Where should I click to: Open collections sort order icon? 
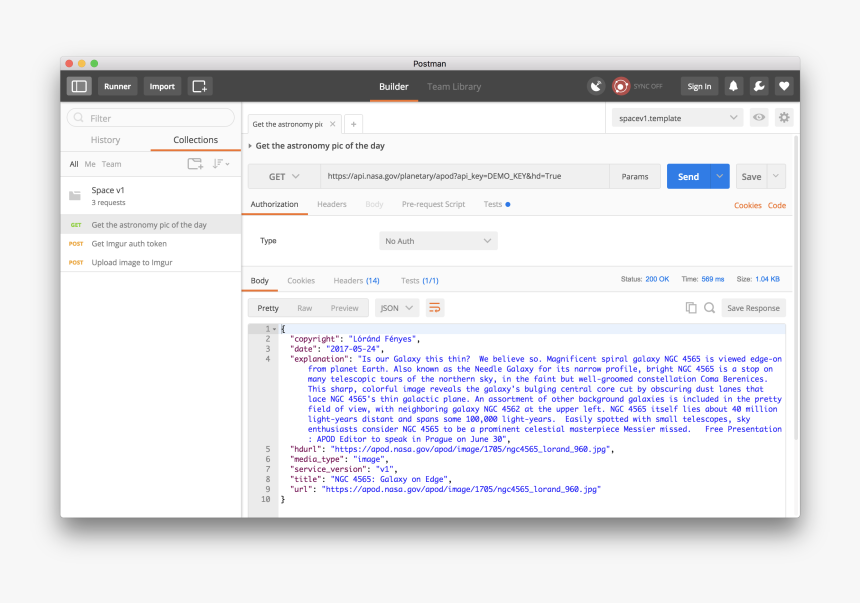pos(220,164)
